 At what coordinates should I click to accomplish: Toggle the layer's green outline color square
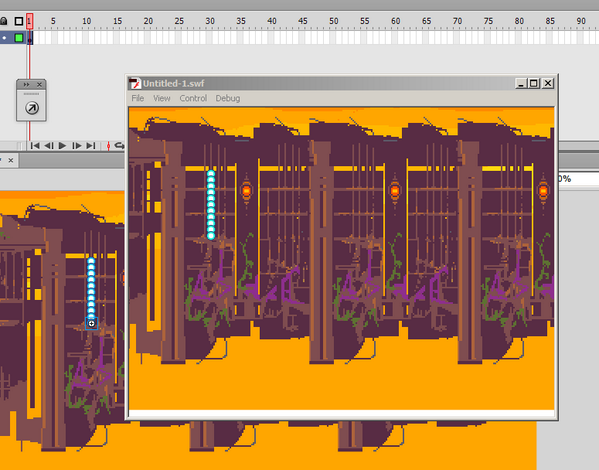[19, 38]
